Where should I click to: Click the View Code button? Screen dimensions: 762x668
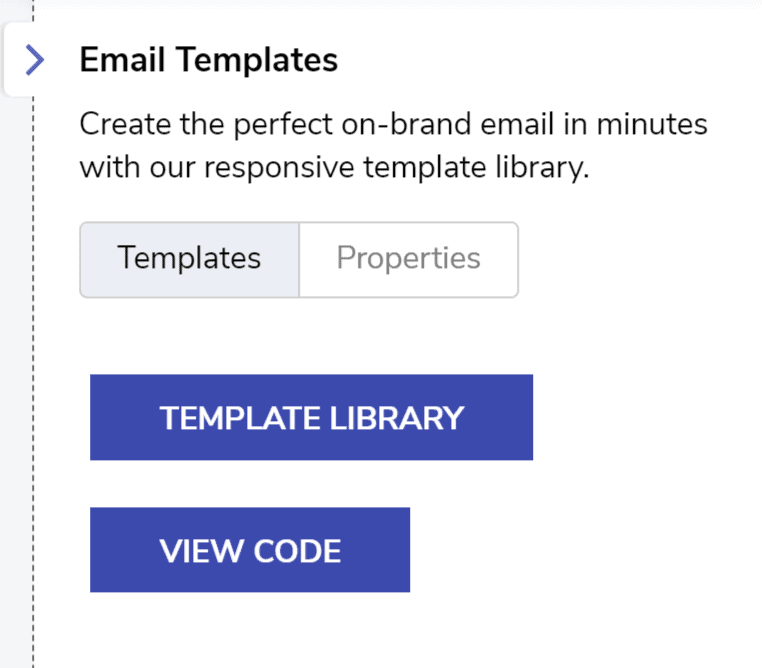(250, 550)
